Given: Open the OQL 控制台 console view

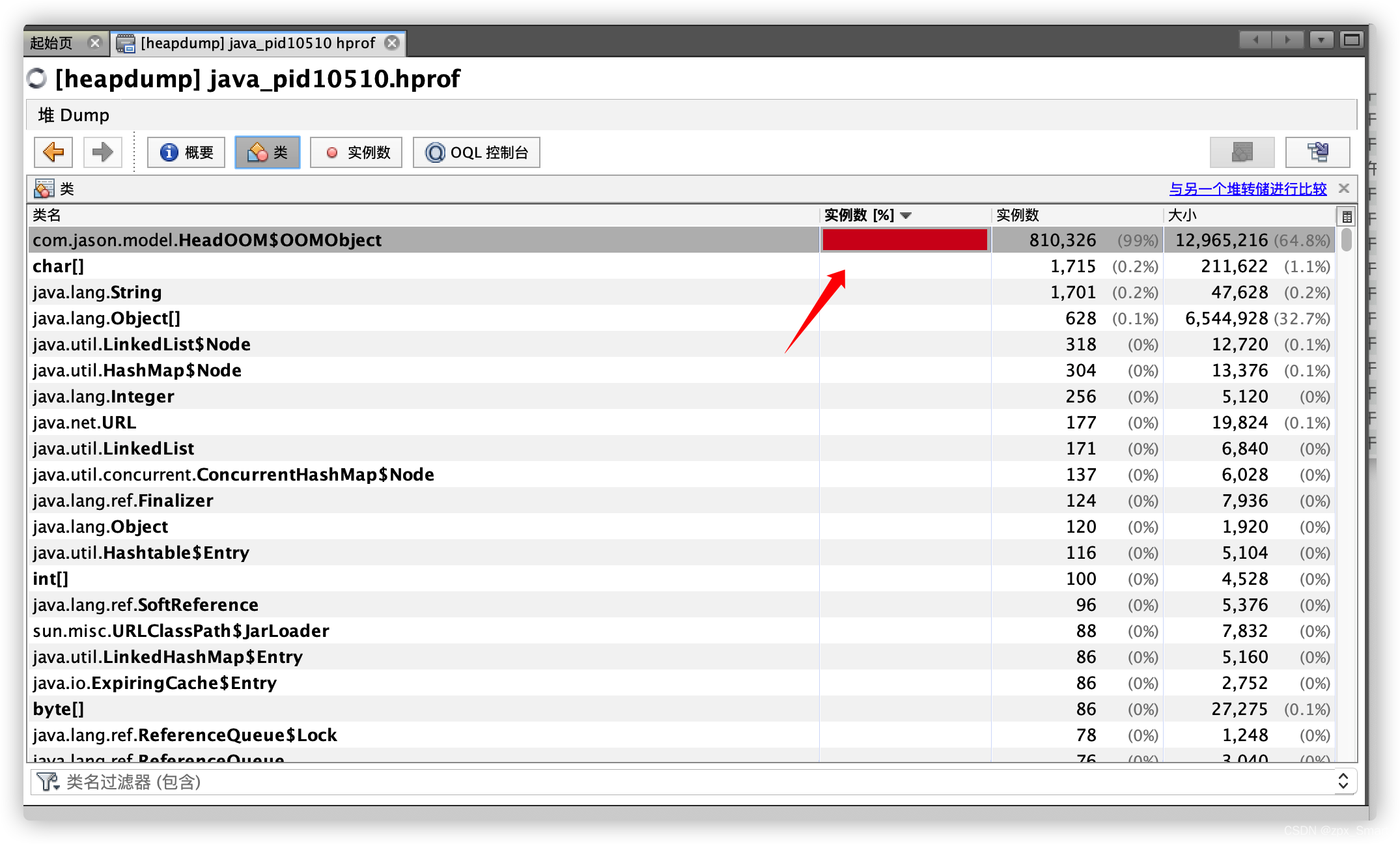Looking at the screenshot, I should [x=476, y=152].
